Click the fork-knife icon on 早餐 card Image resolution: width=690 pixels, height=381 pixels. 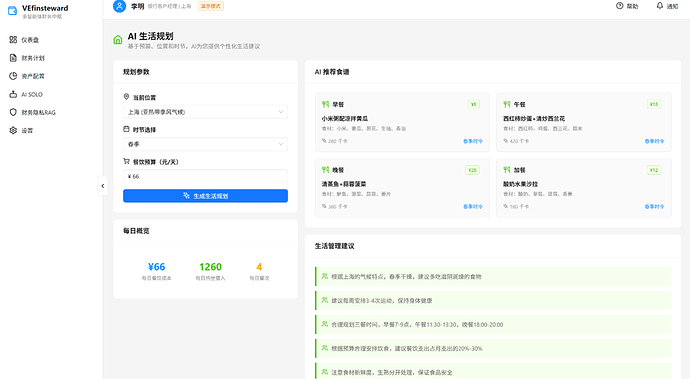click(325, 104)
